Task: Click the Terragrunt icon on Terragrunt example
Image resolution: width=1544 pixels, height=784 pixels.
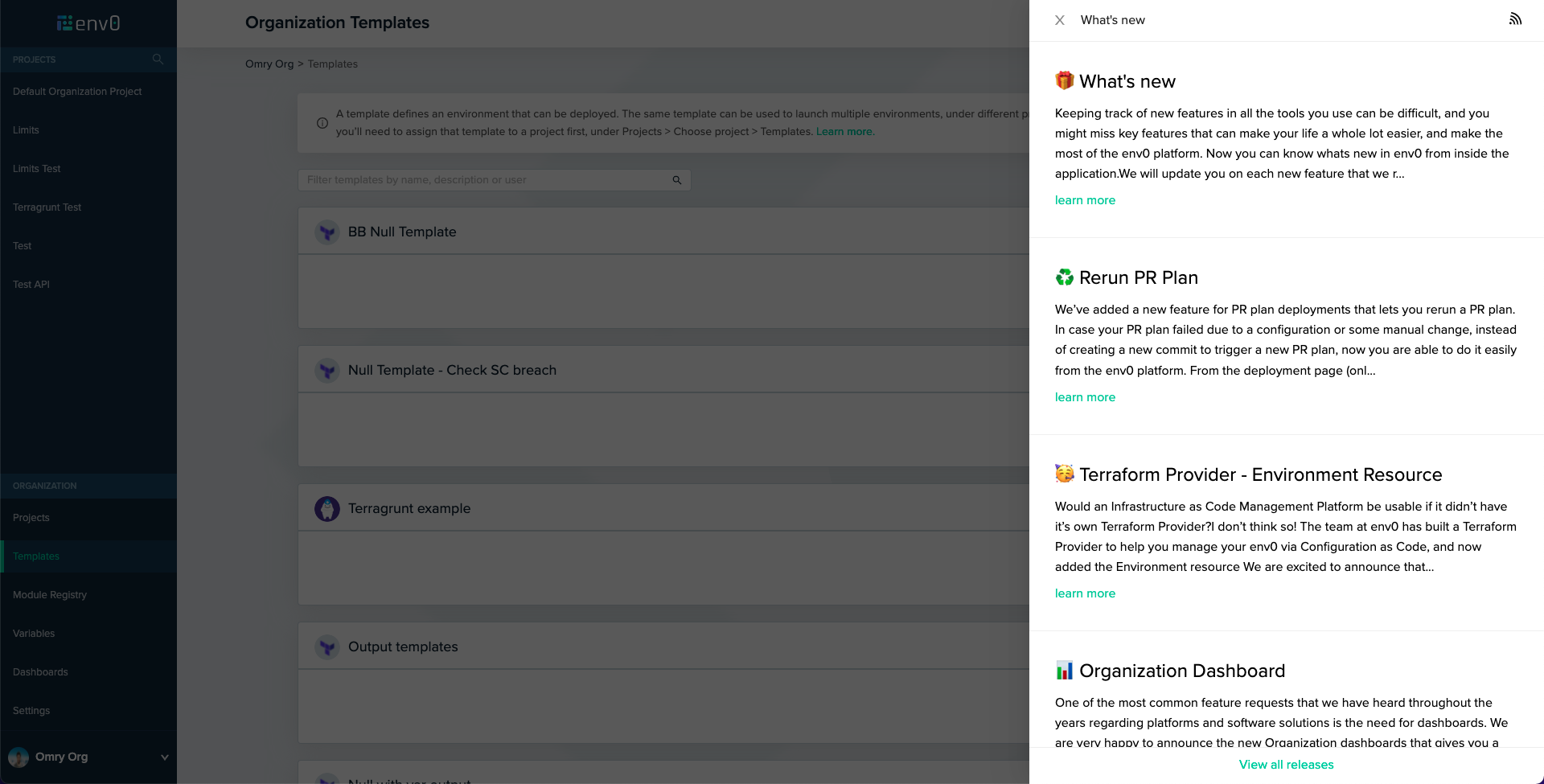Action: click(327, 509)
